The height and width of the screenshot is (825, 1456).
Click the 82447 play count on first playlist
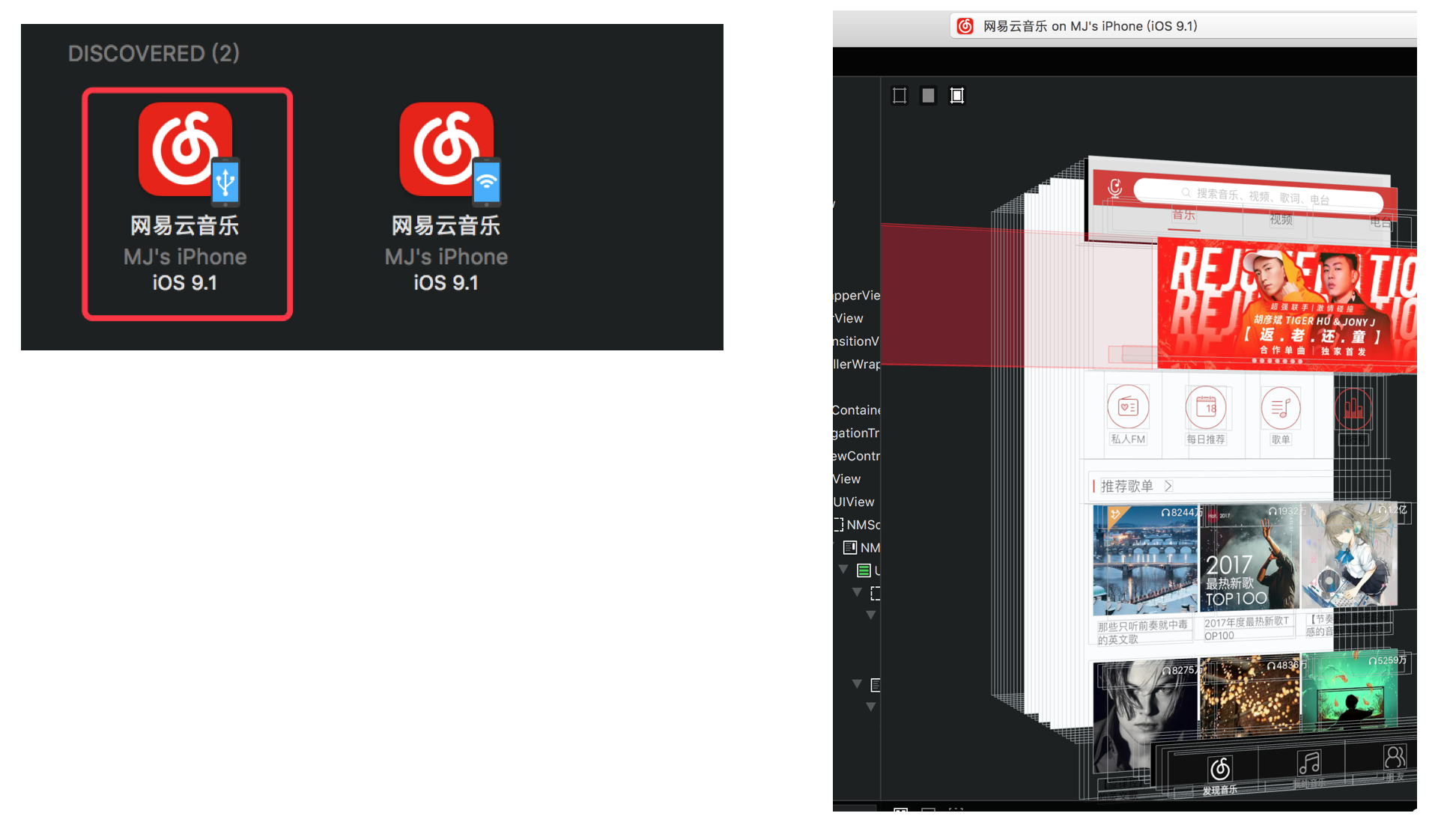tap(1181, 513)
